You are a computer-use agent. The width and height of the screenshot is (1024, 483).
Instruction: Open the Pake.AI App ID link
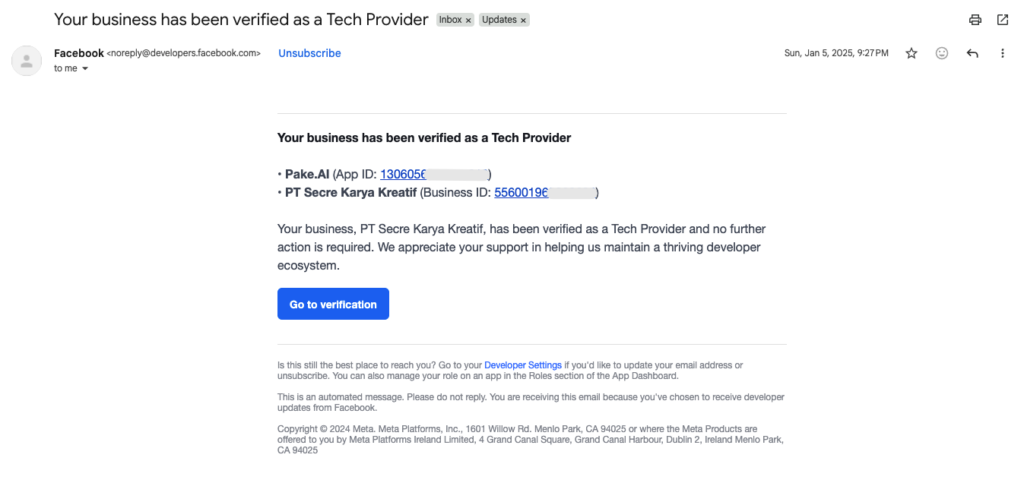tap(434, 174)
